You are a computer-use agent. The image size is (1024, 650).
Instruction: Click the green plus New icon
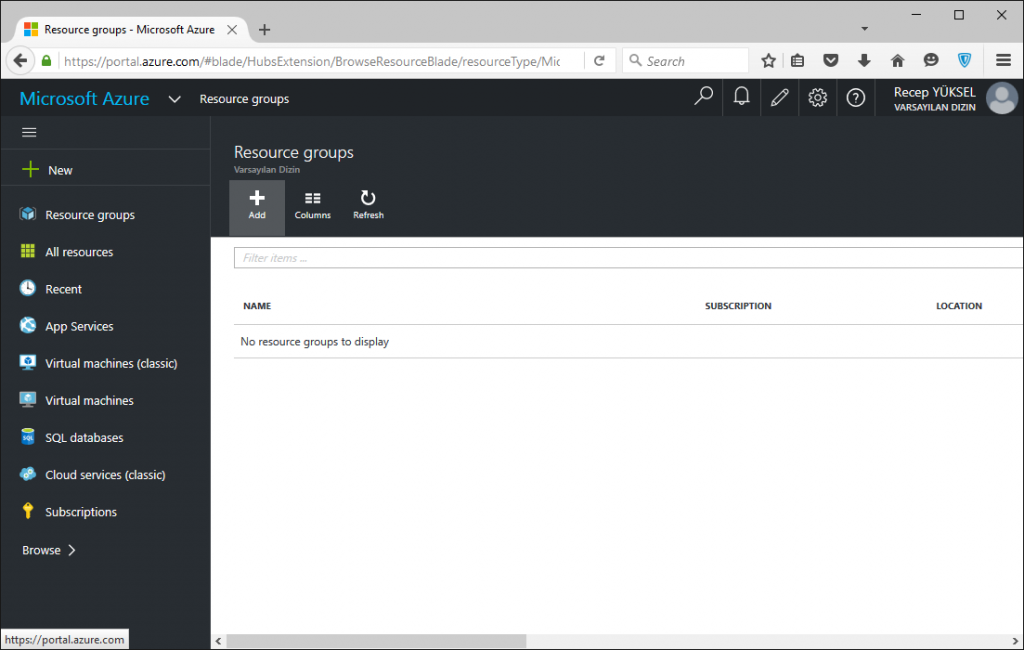click(x=30, y=169)
